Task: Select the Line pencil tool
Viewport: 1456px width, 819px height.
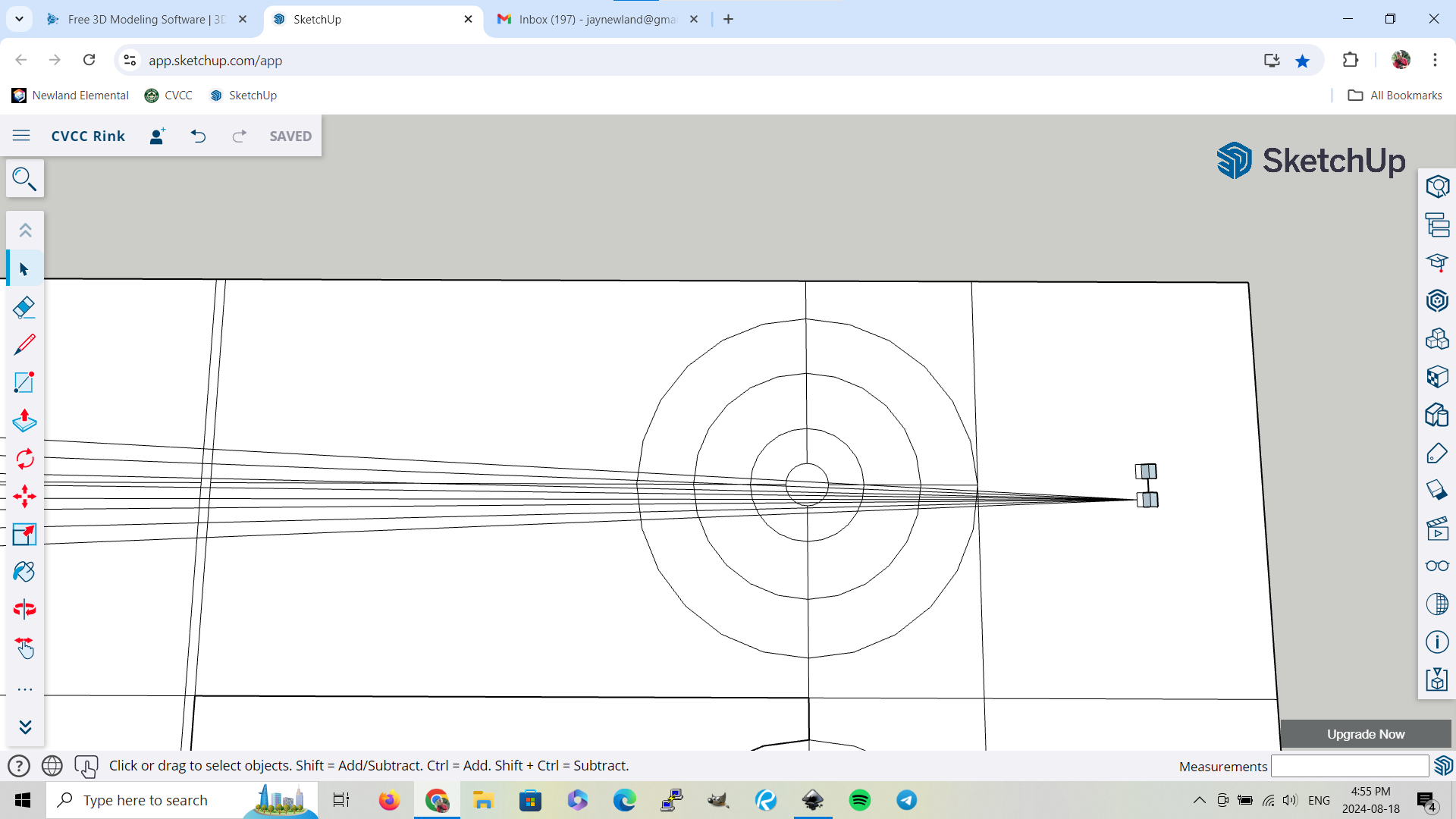Action: (24, 345)
